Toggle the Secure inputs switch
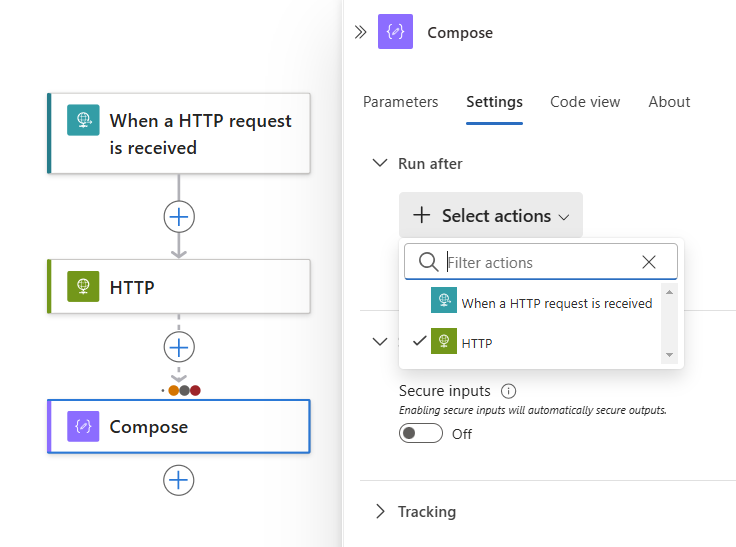This screenshot has width=736, height=547. click(x=420, y=433)
